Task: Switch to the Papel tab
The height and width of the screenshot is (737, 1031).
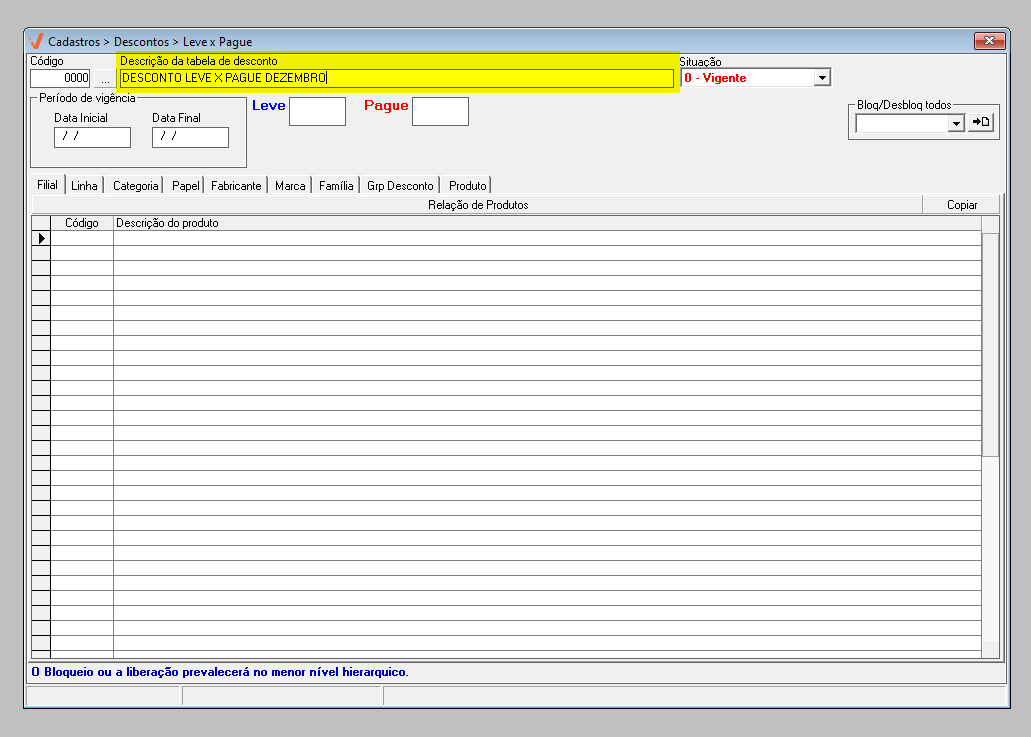Action: [185, 186]
